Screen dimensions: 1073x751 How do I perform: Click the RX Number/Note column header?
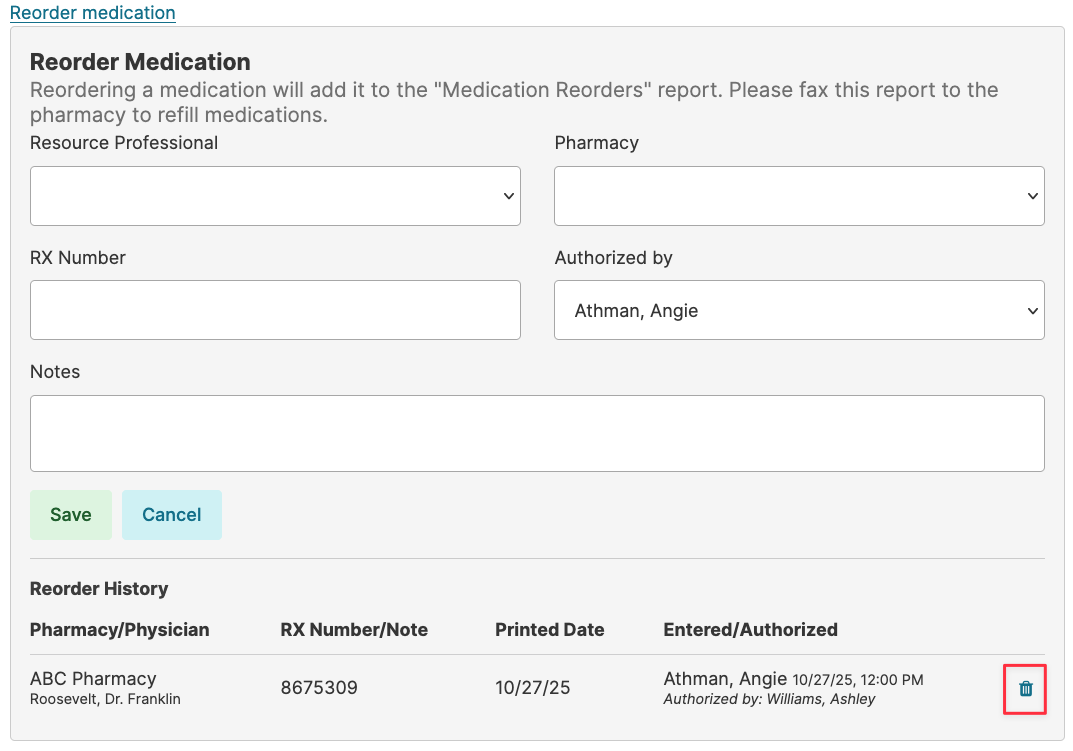[x=354, y=630]
